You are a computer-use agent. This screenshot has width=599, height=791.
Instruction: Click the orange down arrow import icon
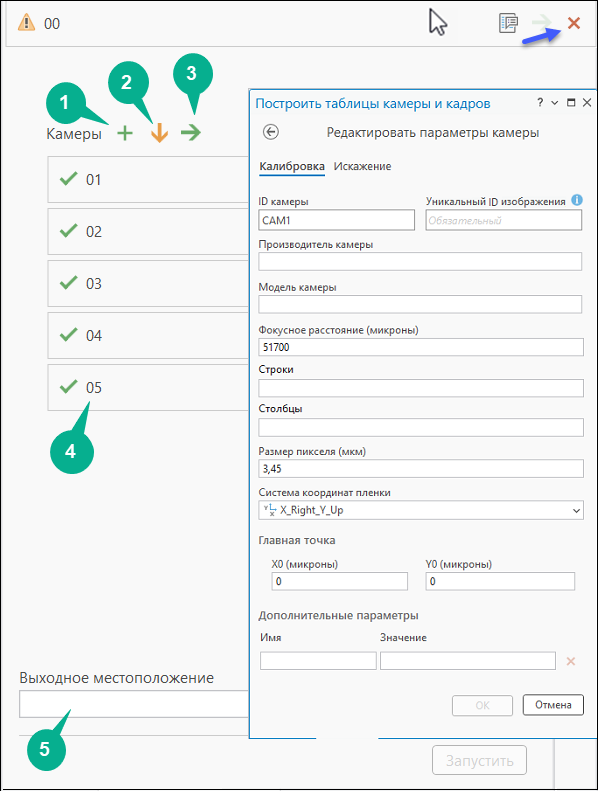[x=159, y=133]
